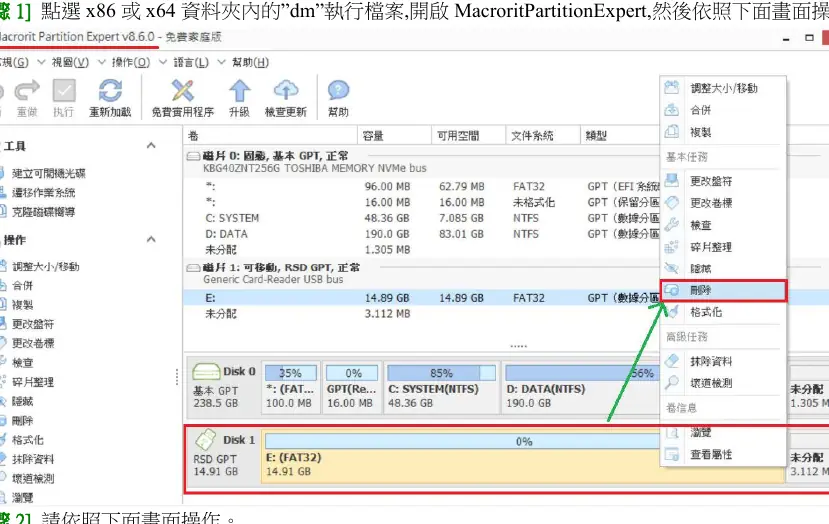829x524 pixels.
Task: Choose 查看屬性 (Properties) in the context menu
Action: click(723, 454)
